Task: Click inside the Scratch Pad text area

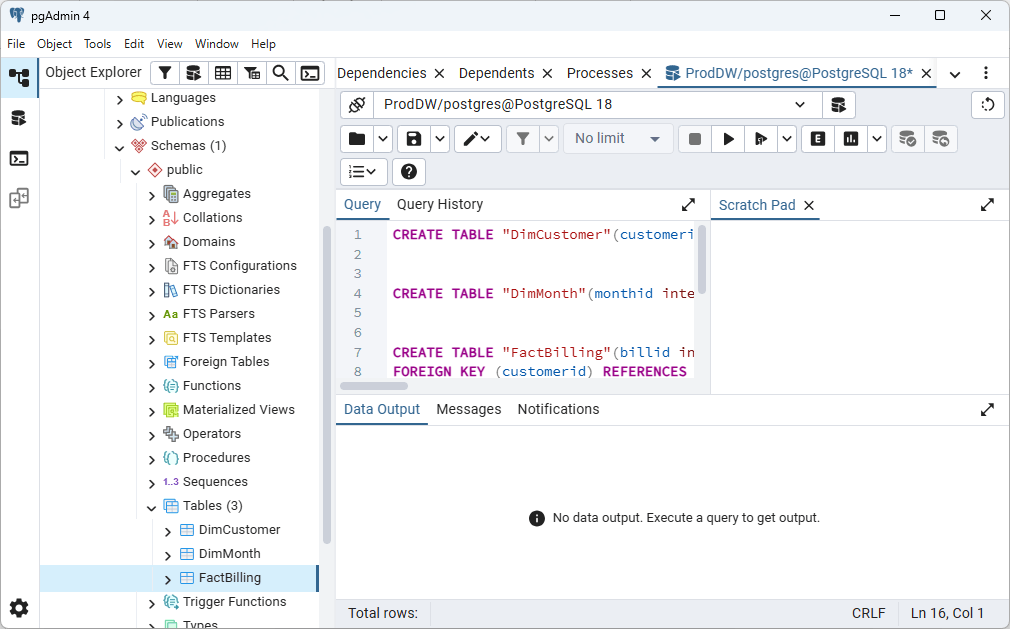Action: pos(860,307)
